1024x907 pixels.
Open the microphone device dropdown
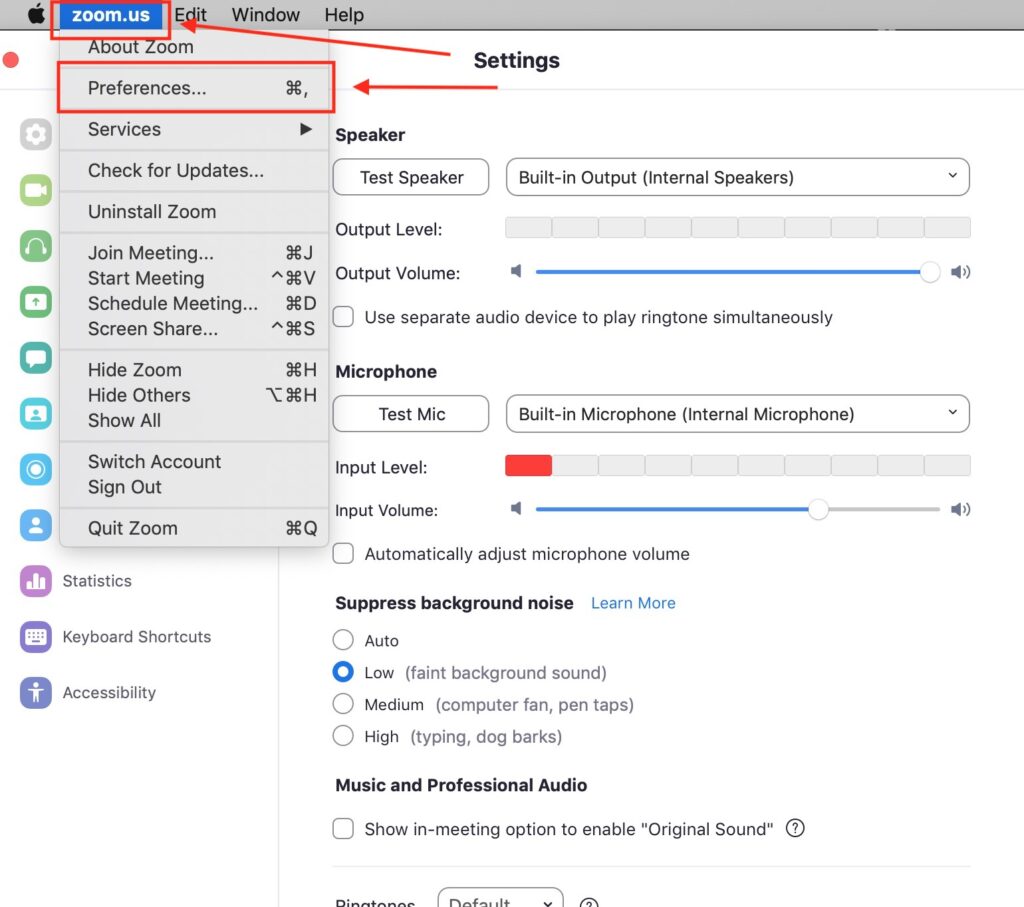pos(737,413)
